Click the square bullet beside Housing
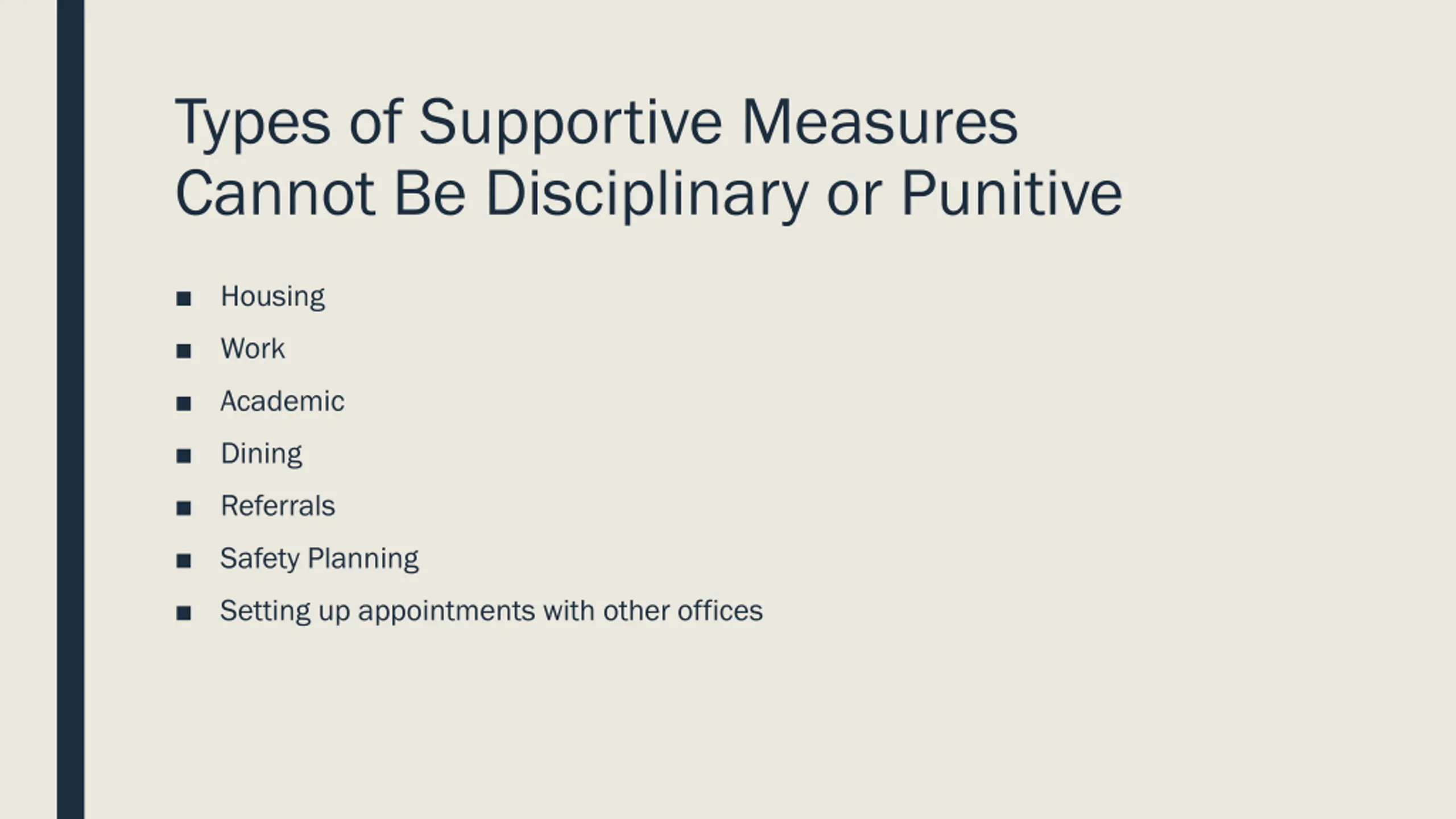This screenshot has height=819, width=1456. point(183,299)
